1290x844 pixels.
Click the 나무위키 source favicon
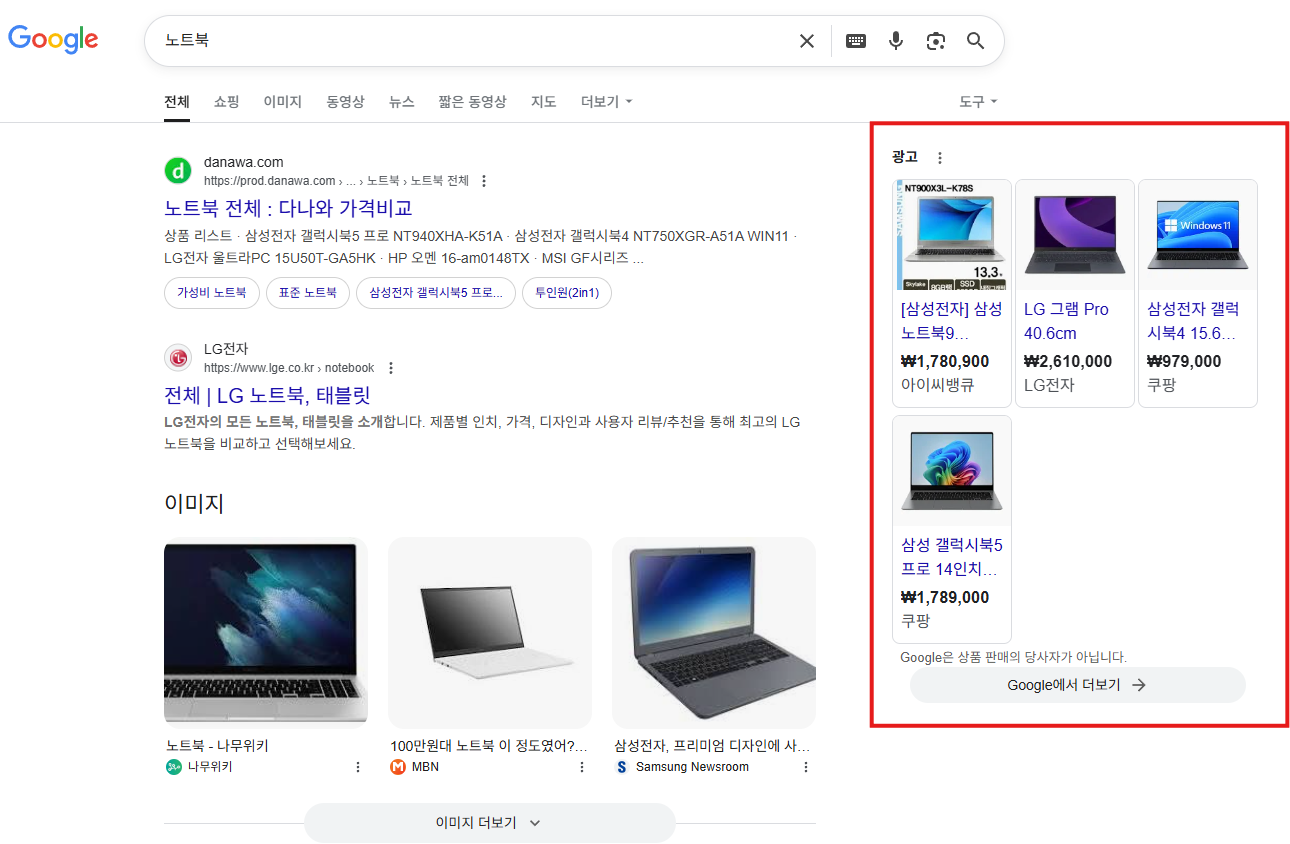click(x=174, y=767)
